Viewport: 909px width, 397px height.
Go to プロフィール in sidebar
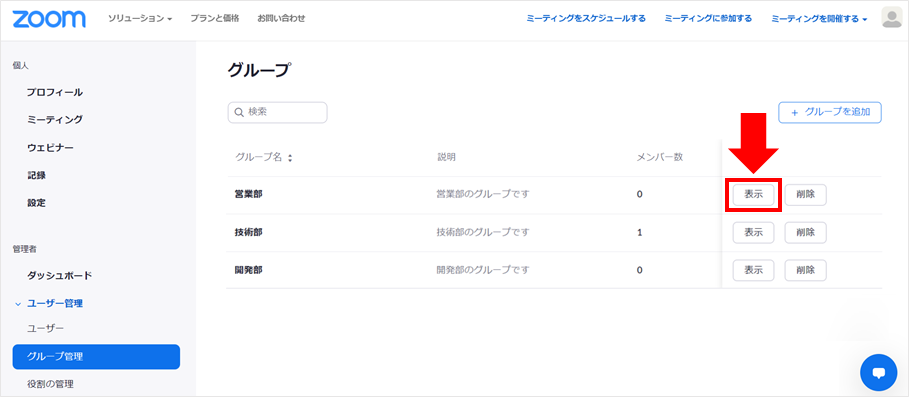tap(55, 92)
